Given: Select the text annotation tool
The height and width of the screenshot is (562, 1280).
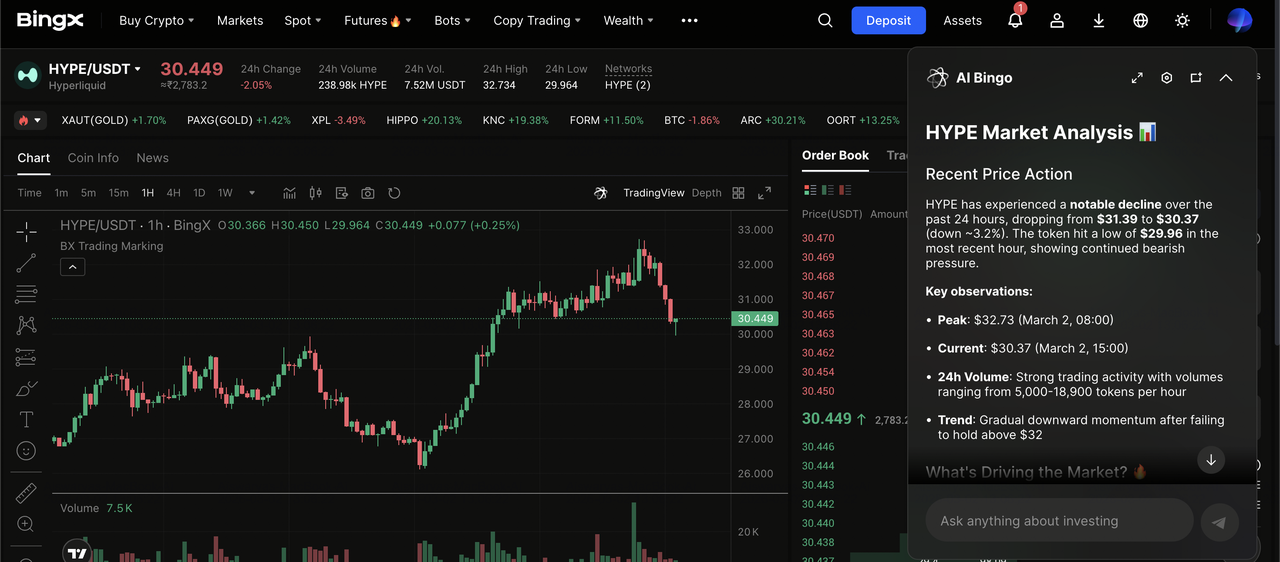Looking at the screenshot, I should [x=26, y=420].
